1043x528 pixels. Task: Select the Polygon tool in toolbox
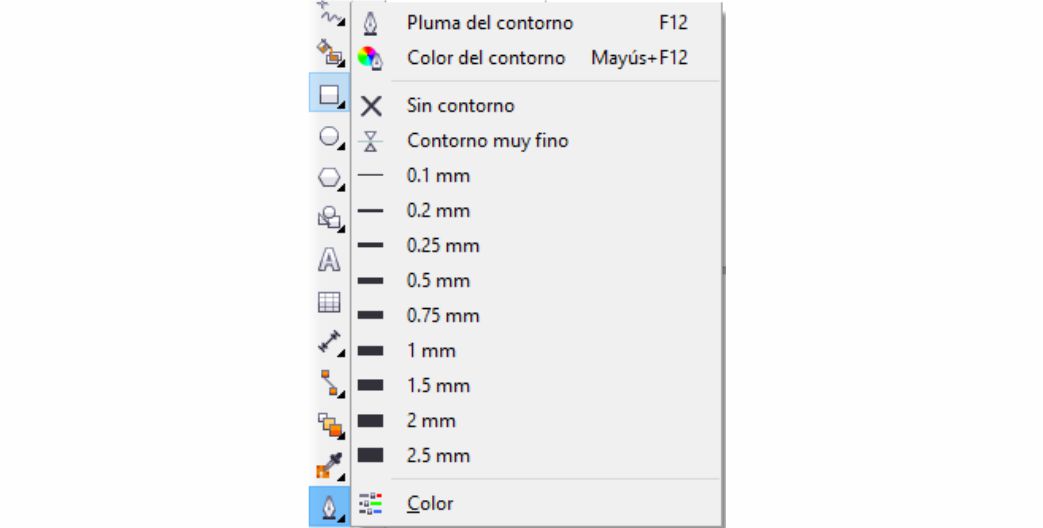pyautogui.click(x=329, y=178)
